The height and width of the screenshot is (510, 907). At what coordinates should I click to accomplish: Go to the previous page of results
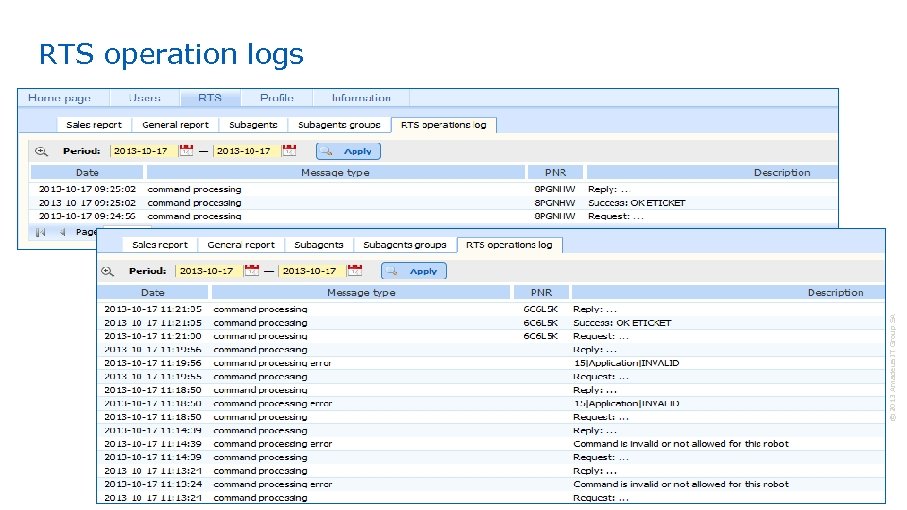(62, 232)
